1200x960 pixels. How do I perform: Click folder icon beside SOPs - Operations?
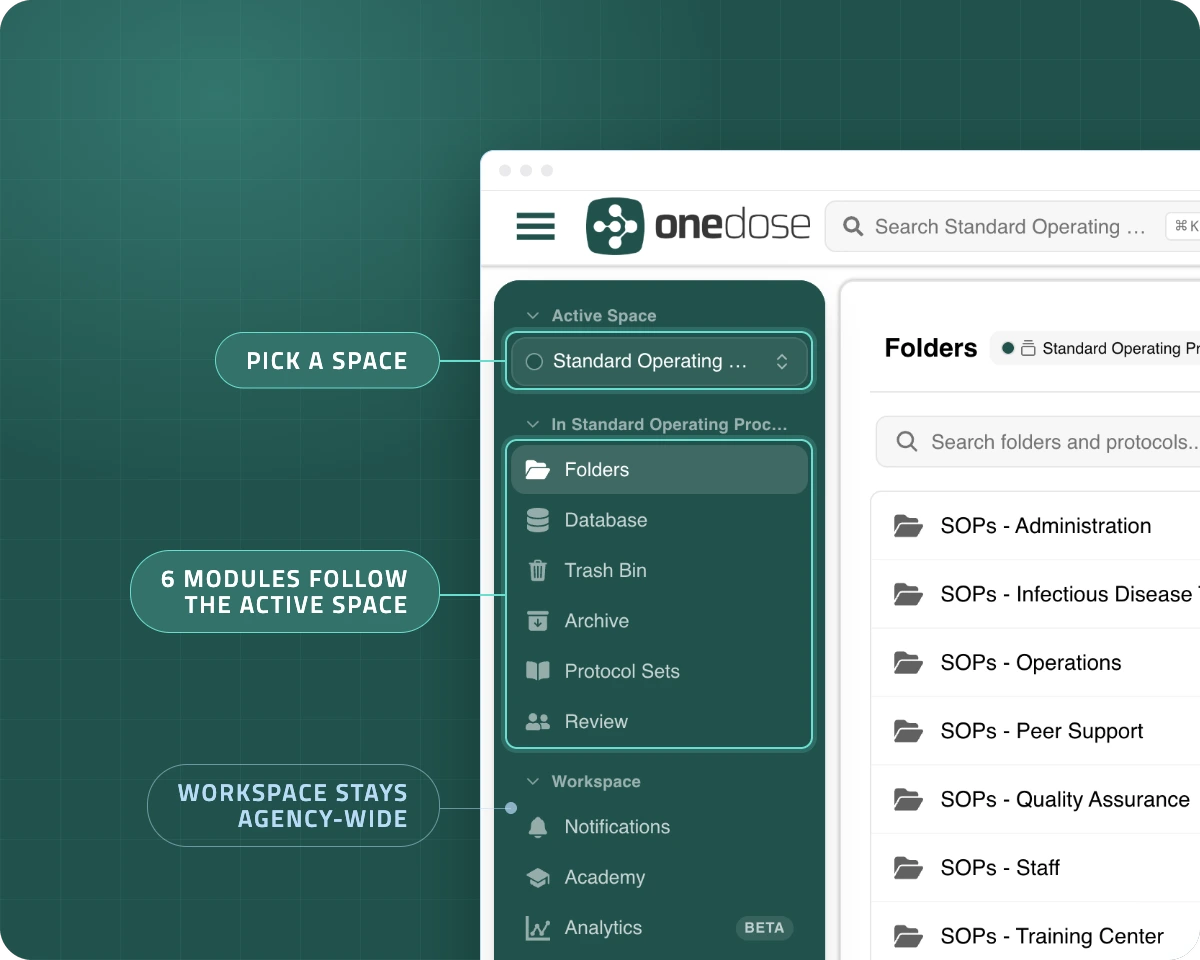(x=908, y=663)
